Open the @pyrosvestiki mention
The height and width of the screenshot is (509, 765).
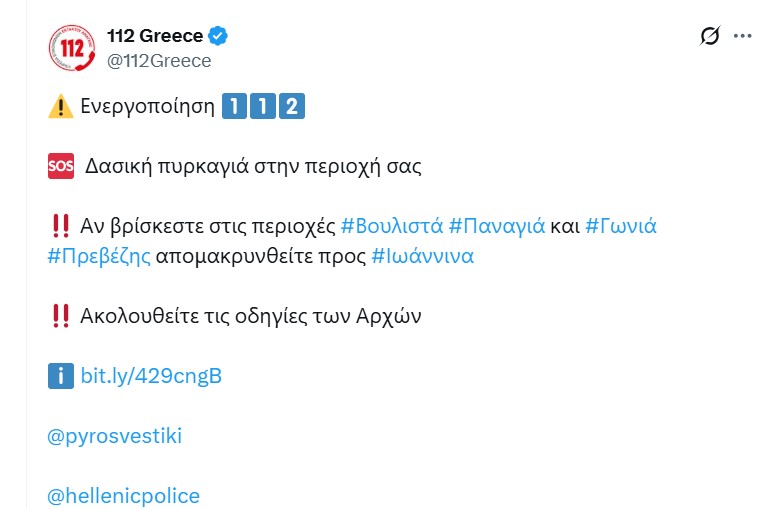pos(114,436)
